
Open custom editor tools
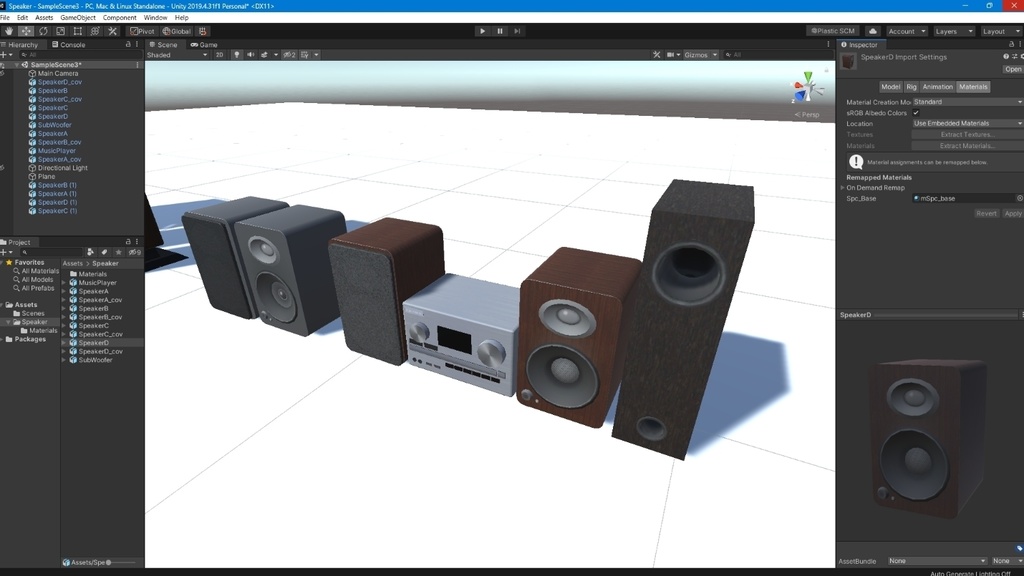[x=112, y=31]
